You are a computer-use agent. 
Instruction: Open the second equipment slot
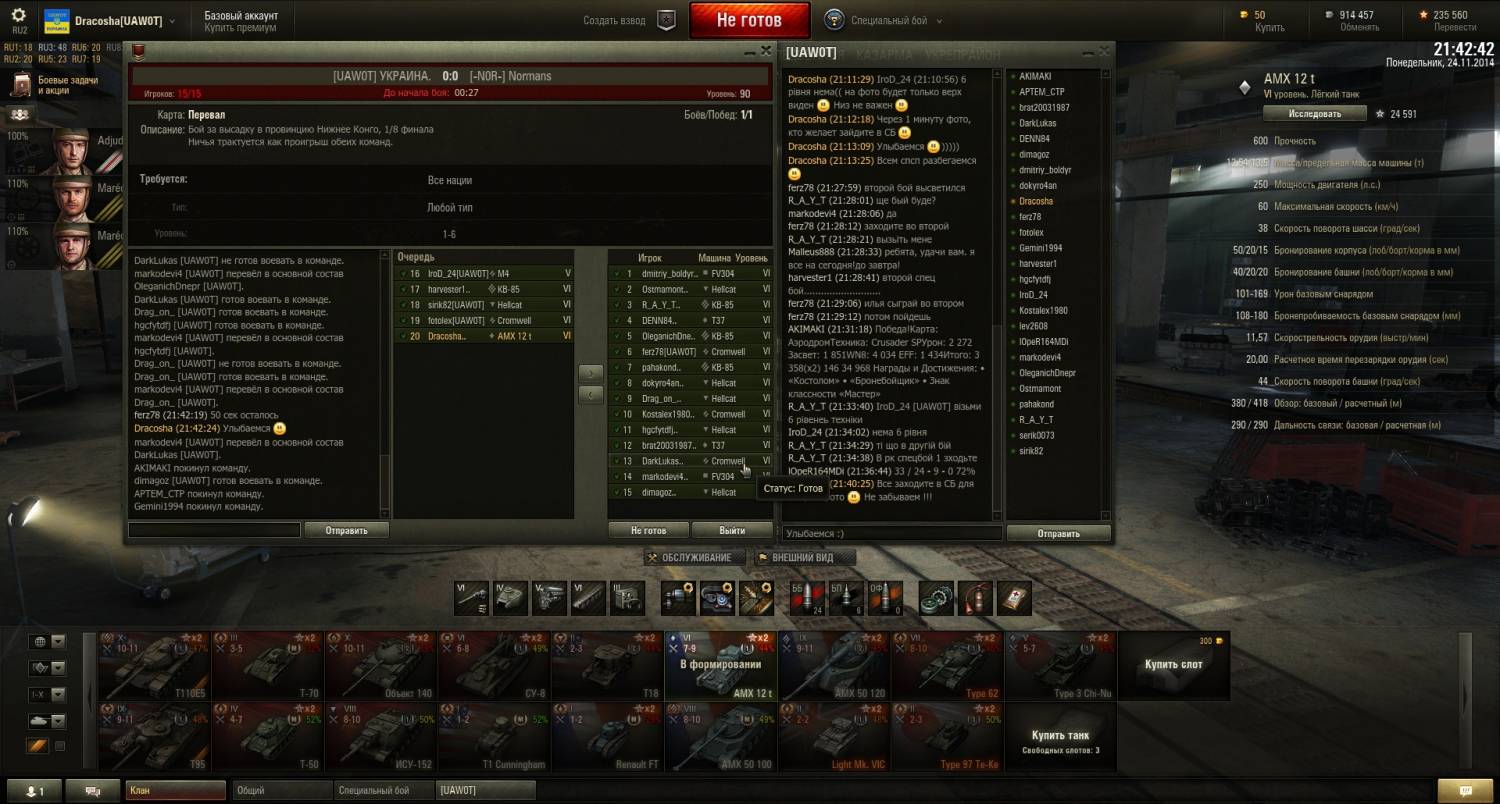(718, 598)
